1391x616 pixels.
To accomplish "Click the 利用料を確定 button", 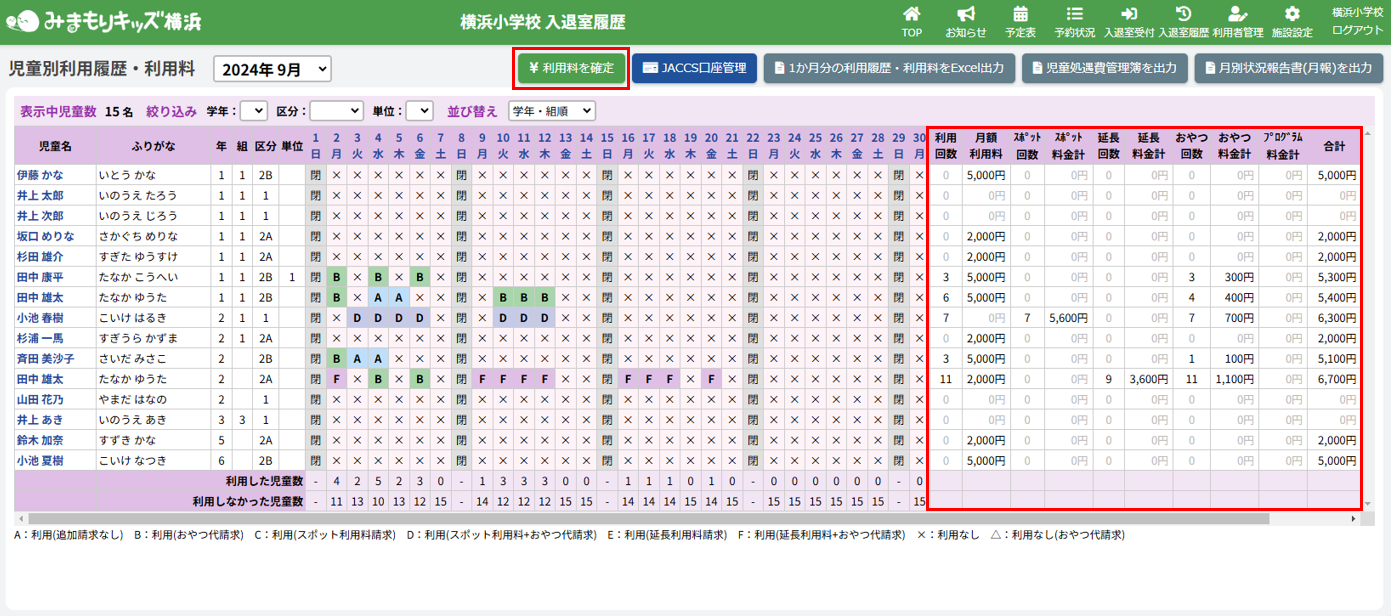I will 571,68.
